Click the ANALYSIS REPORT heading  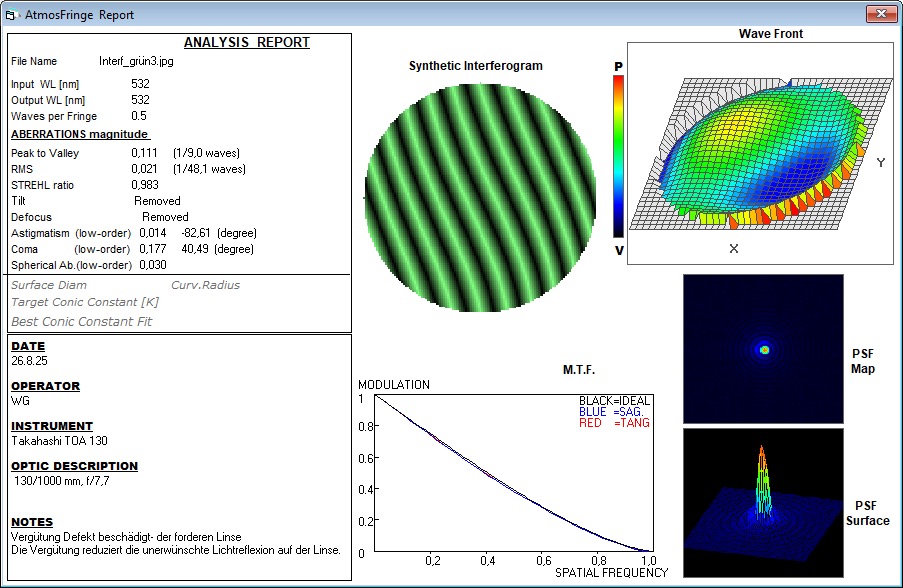coord(246,42)
